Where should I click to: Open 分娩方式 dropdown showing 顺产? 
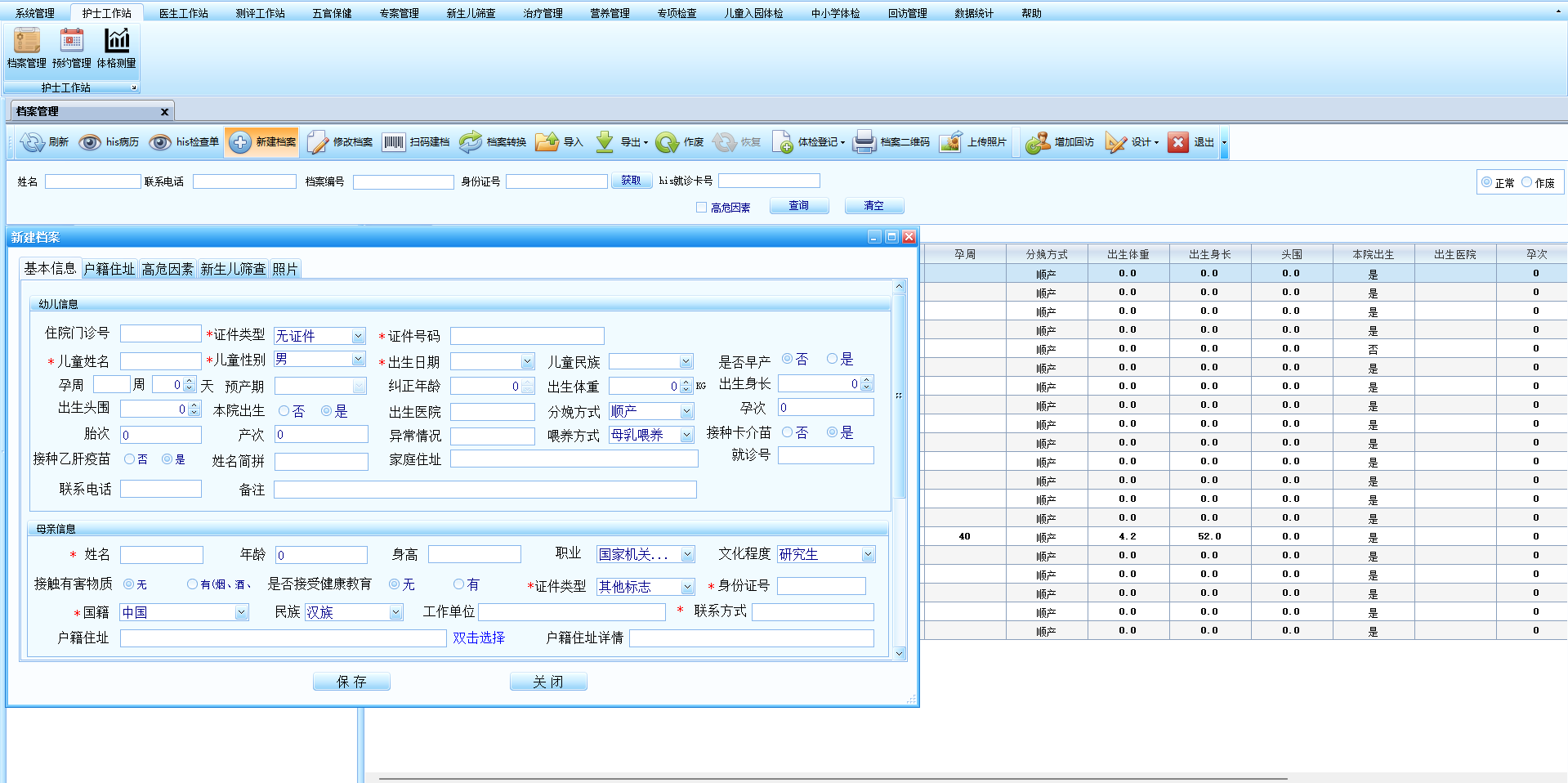point(686,411)
